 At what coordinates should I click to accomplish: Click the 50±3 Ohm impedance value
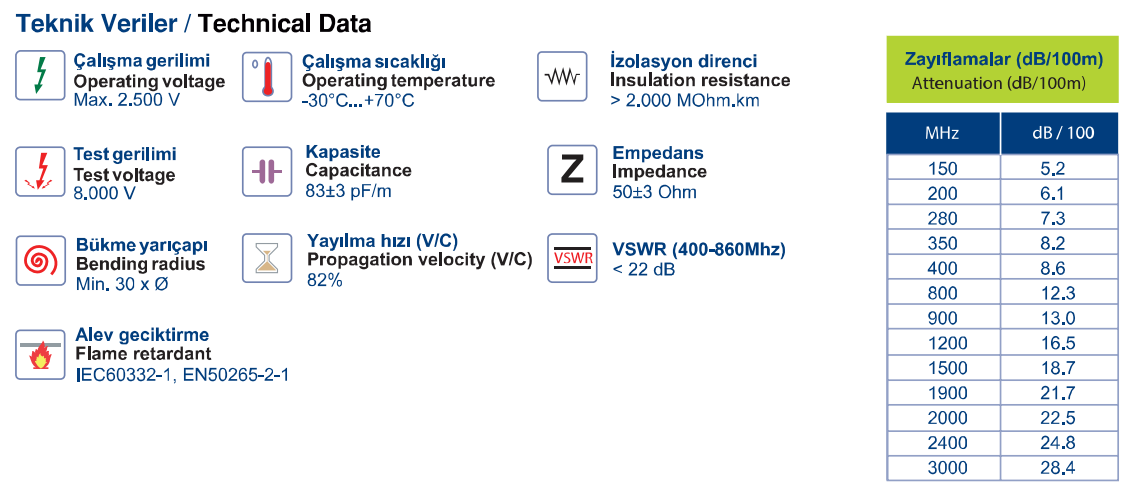click(654, 192)
